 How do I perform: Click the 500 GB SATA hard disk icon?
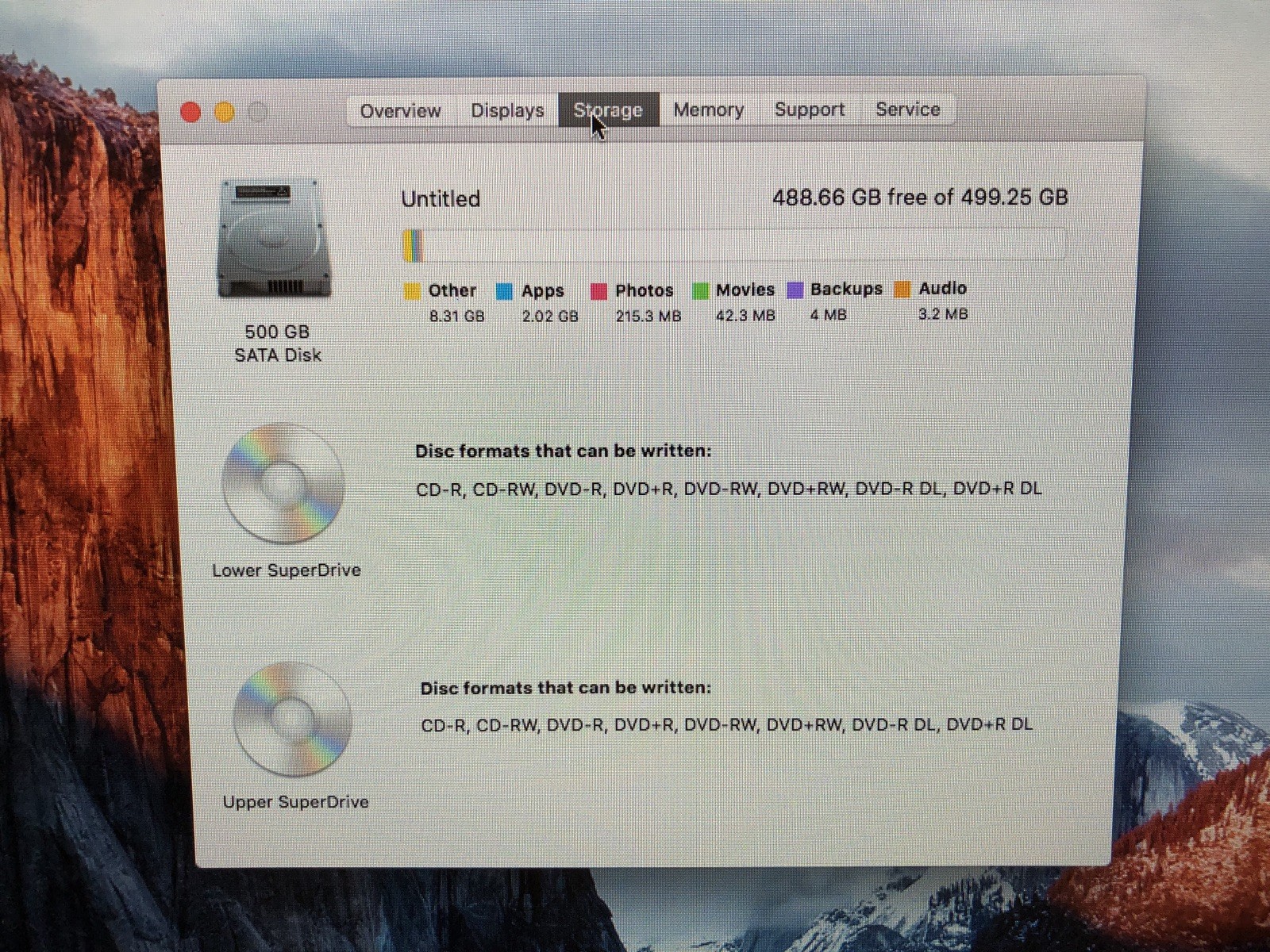(x=275, y=239)
